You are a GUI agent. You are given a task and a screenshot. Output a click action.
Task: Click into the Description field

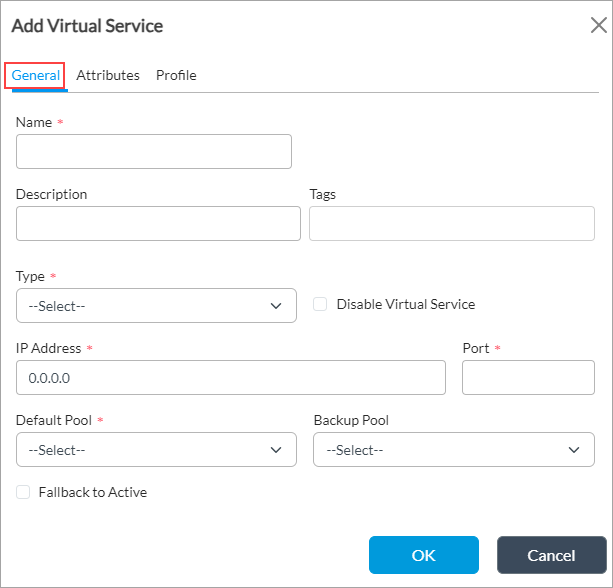coord(158,224)
